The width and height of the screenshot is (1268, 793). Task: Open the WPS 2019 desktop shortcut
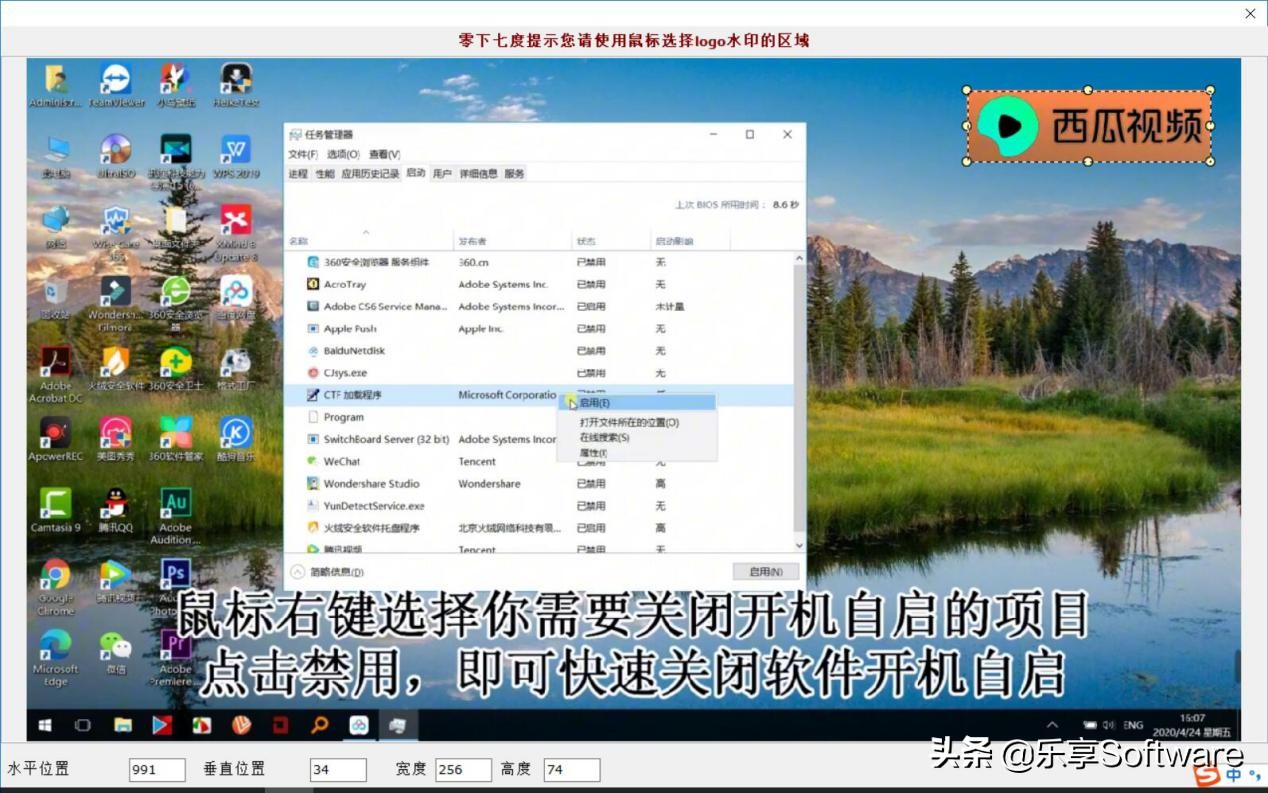coord(236,156)
